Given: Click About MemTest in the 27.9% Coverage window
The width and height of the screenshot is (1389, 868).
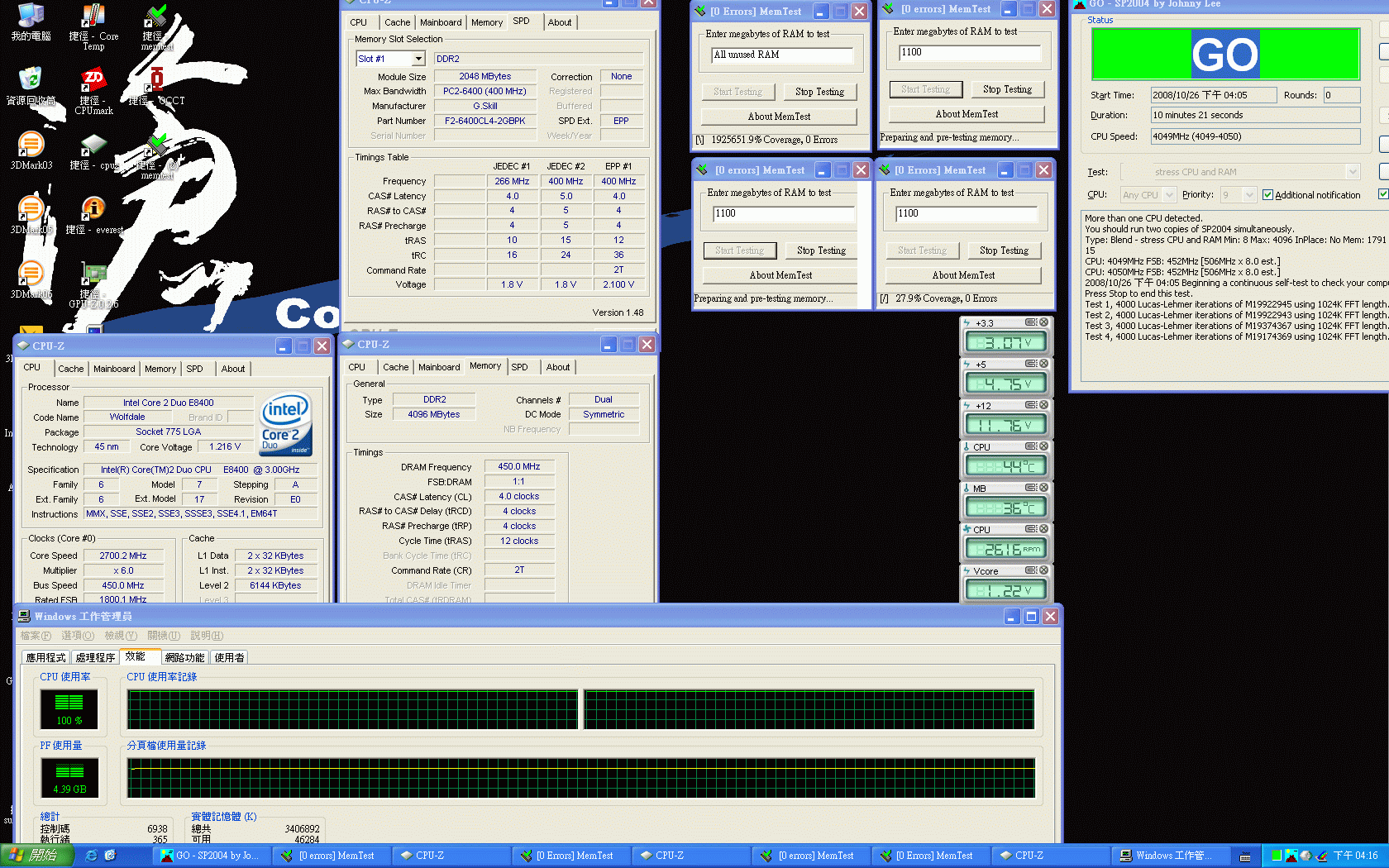Looking at the screenshot, I should click(963, 275).
